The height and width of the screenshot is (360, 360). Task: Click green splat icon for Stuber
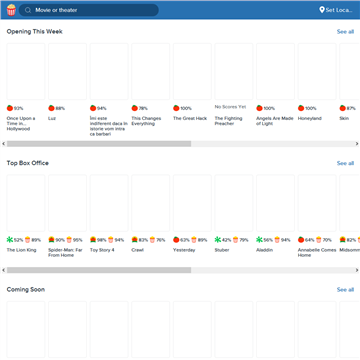point(218,240)
